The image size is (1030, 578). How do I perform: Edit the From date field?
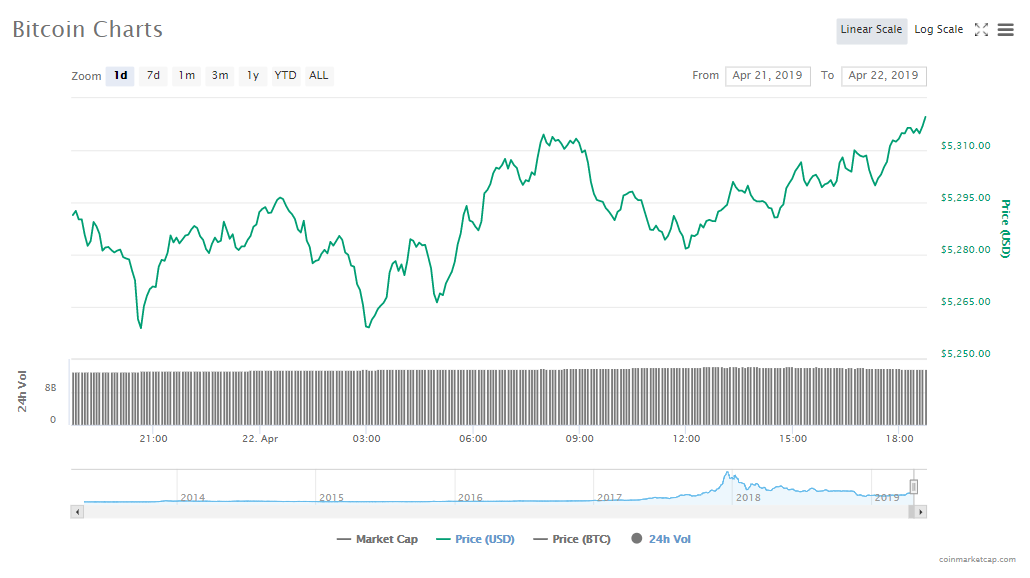[768, 76]
